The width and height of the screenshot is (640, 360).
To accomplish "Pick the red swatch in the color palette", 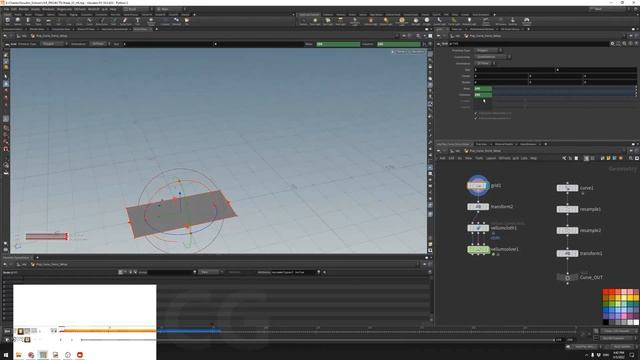I will 606,292.
